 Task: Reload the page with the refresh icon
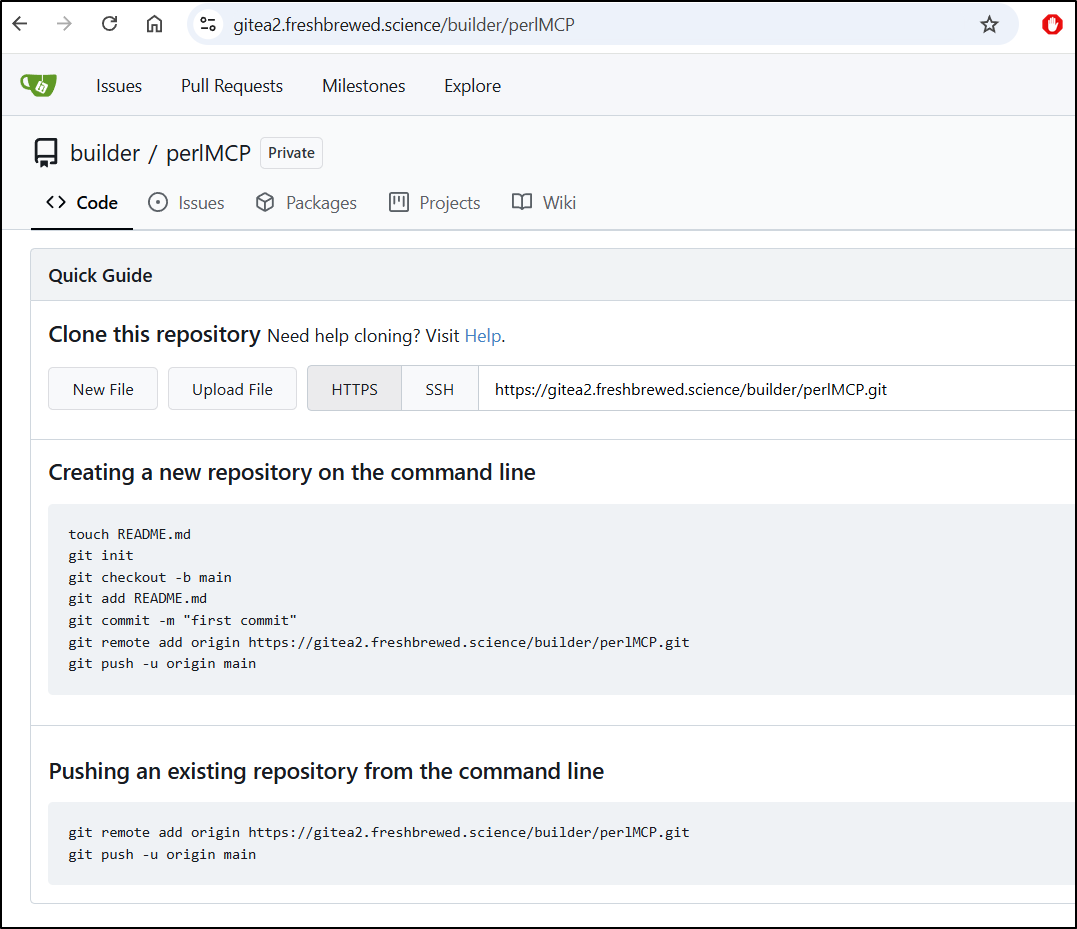109,24
